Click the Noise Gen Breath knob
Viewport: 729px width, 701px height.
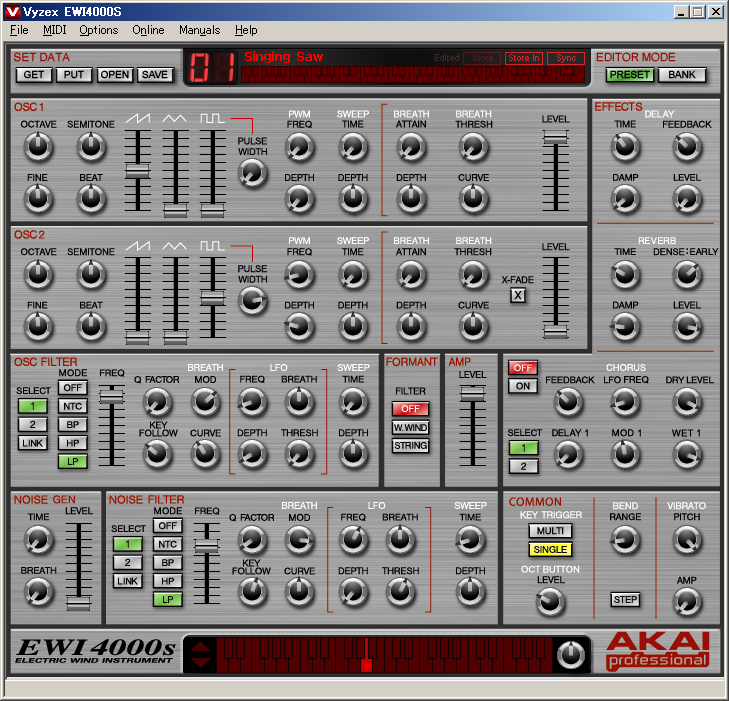[x=38, y=593]
